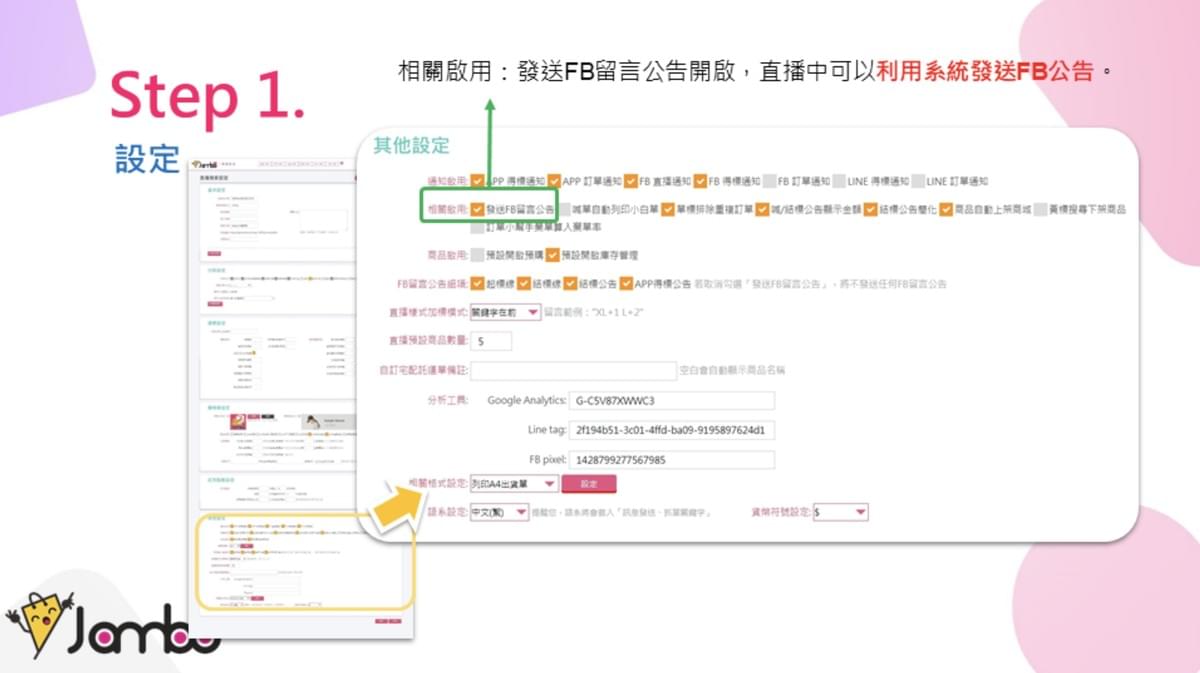
Task: Toggle the 商品自動上架商城 checkbox
Action: coord(945,209)
